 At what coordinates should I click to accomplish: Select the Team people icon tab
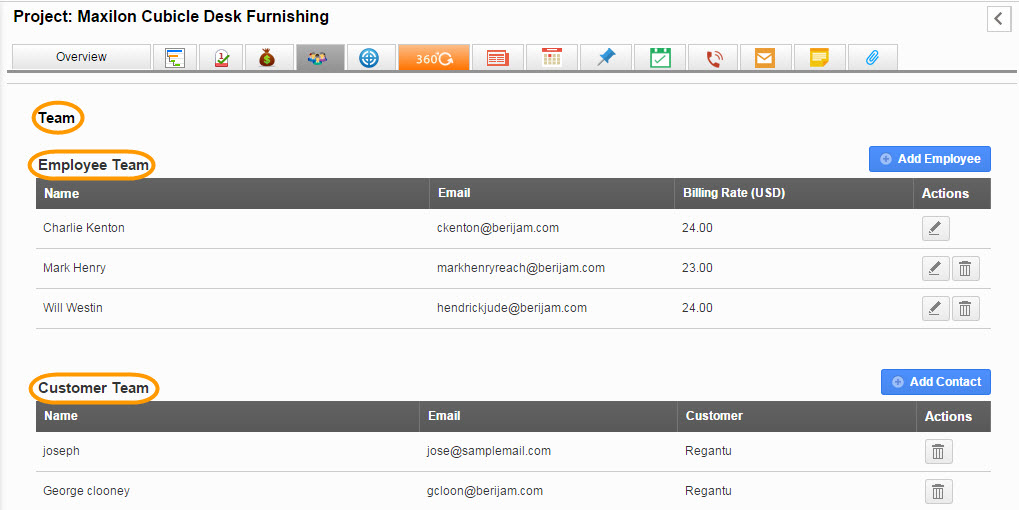pyautogui.click(x=319, y=58)
